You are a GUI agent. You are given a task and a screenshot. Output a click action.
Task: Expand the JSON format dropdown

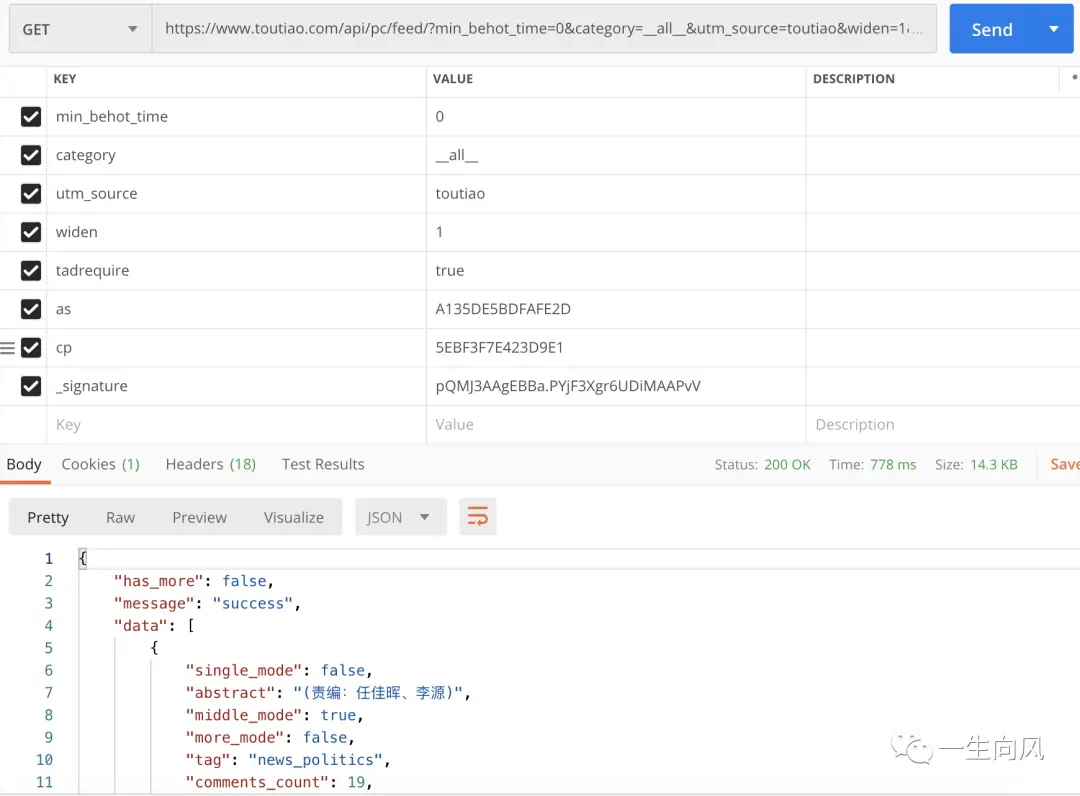[x=400, y=517]
